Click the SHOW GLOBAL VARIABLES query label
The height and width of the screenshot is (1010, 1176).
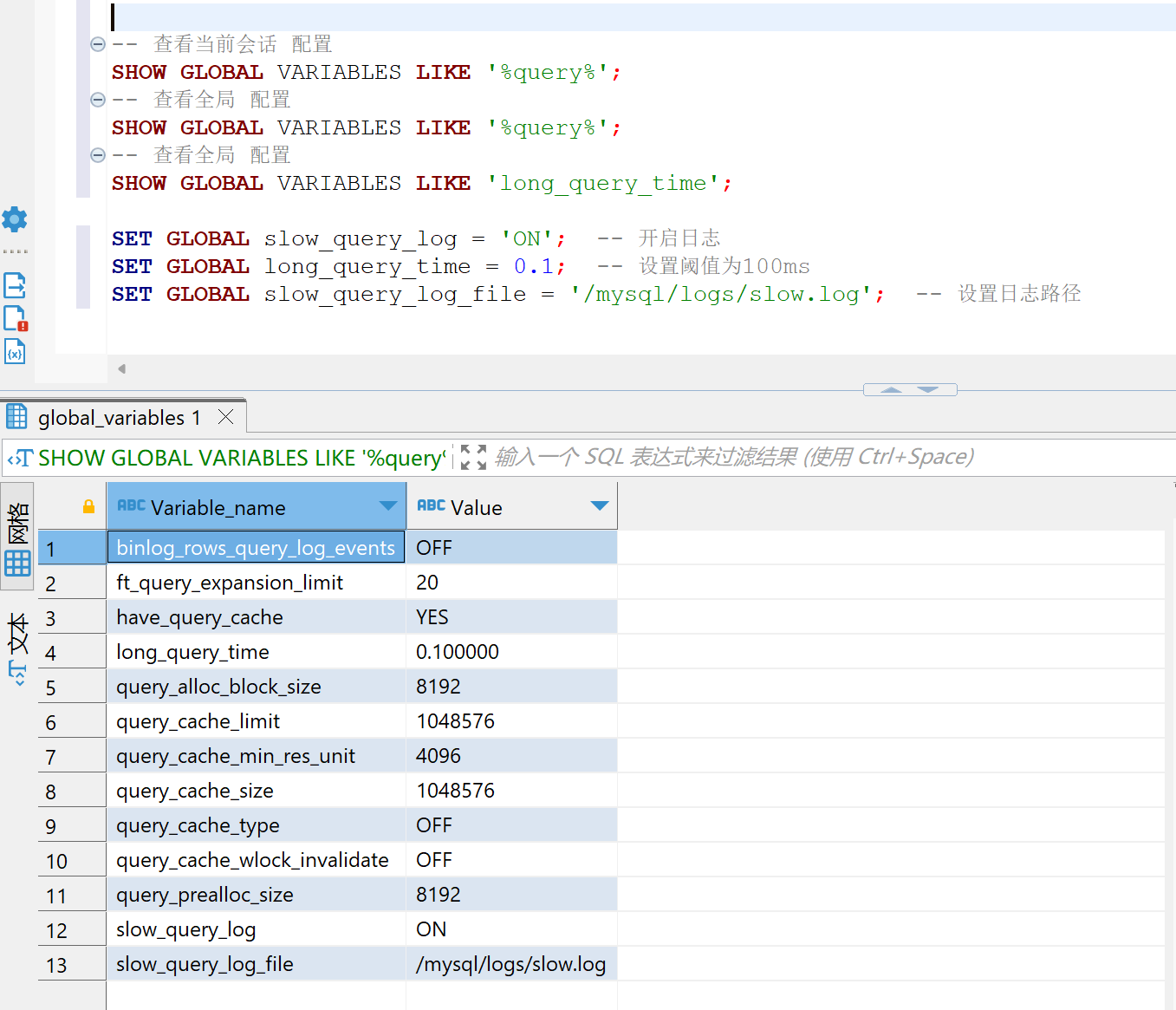(242, 458)
